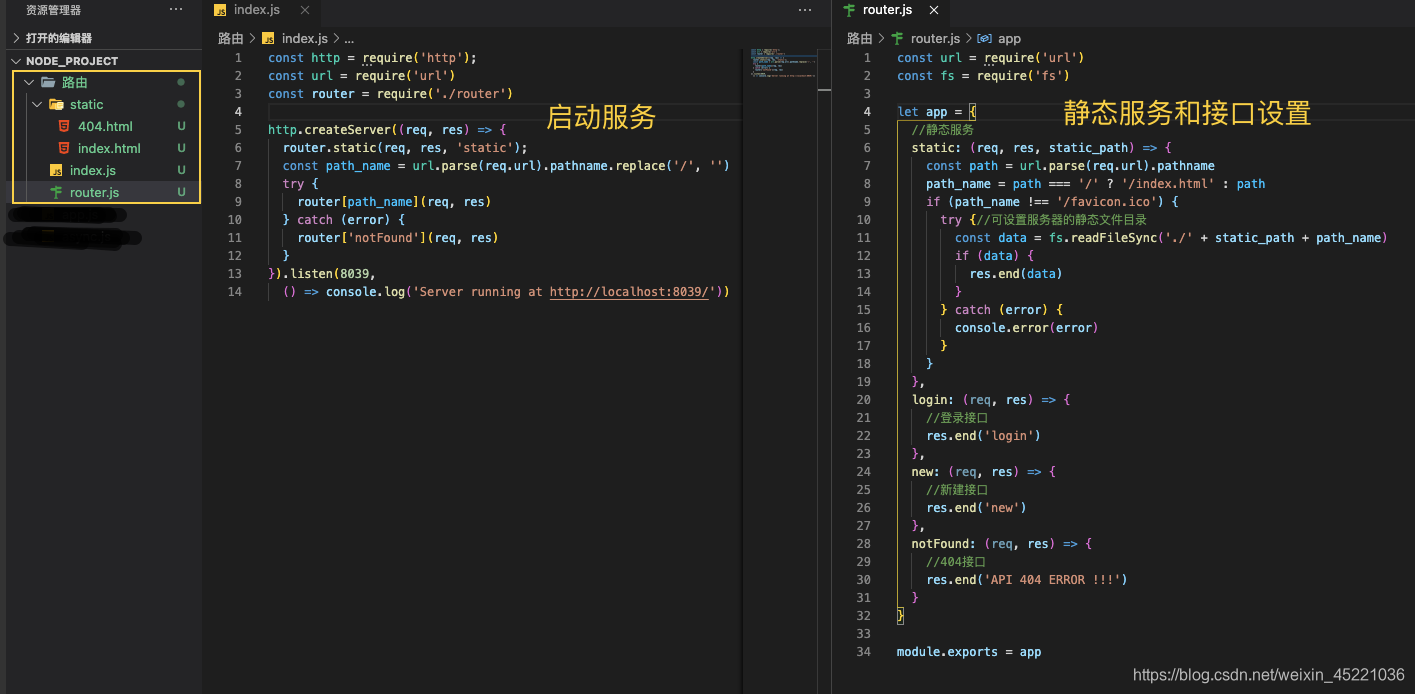This screenshot has width=1415, height=694.
Task: Click the 资源管理器 panel title
Action: point(54,10)
